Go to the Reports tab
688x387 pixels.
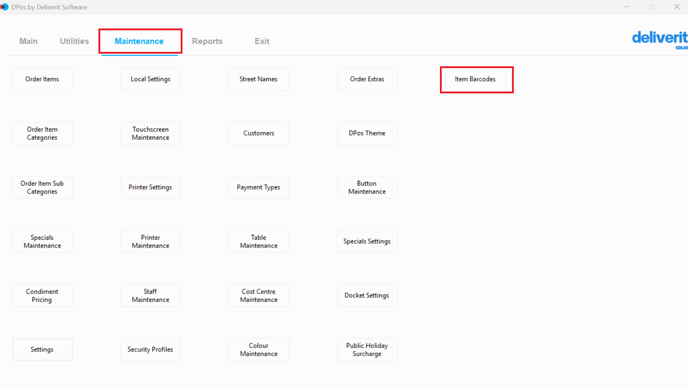[x=207, y=41]
